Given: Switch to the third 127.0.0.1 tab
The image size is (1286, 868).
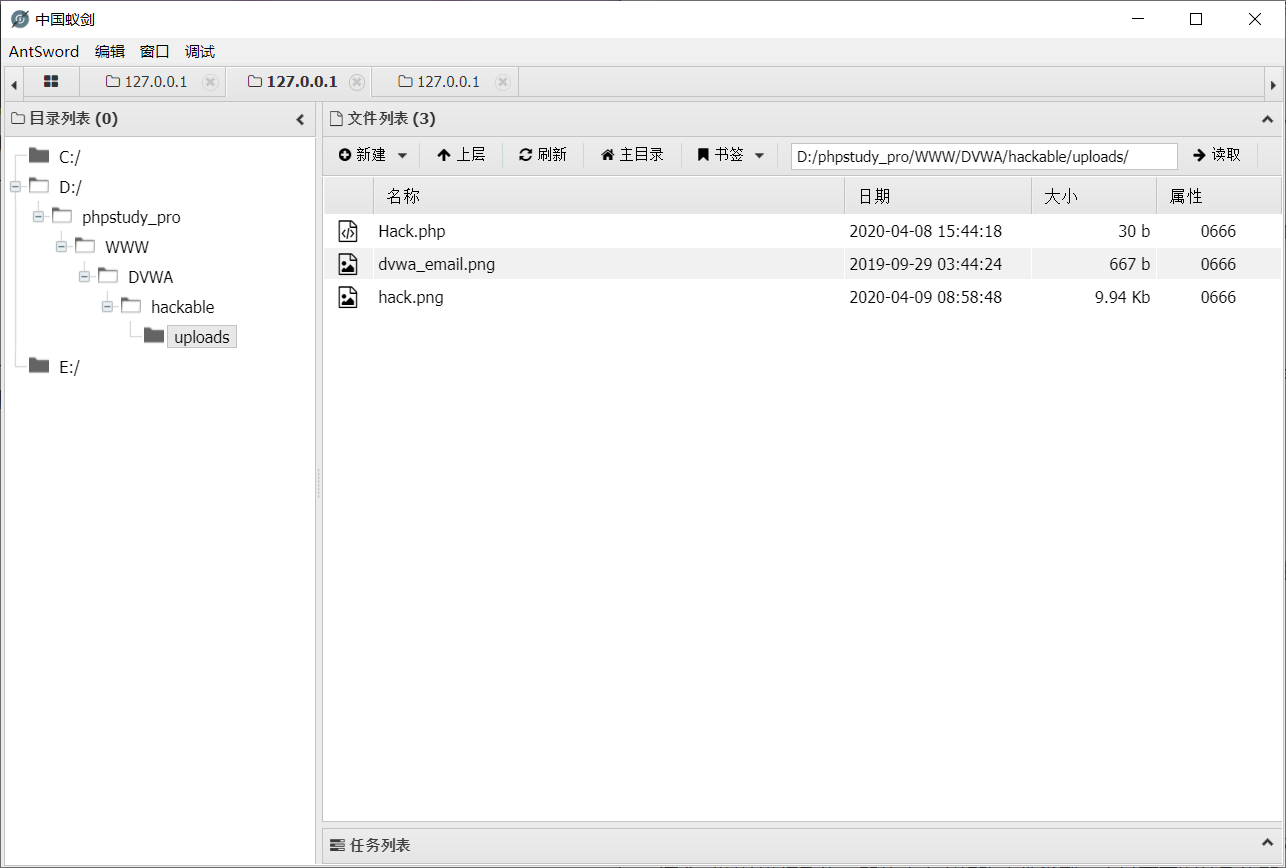Looking at the screenshot, I should coord(439,82).
